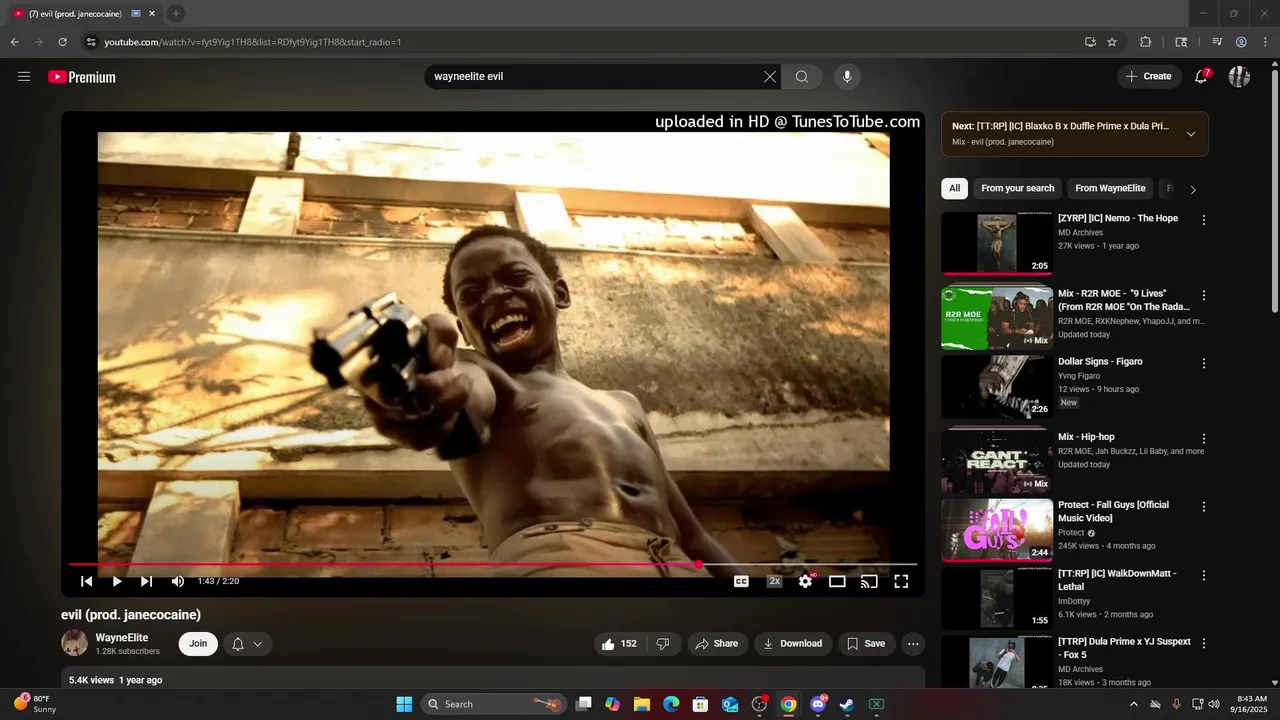The height and width of the screenshot is (720, 1280).
Task: Reload the YouTube page
Action: [x=62, y=42]
